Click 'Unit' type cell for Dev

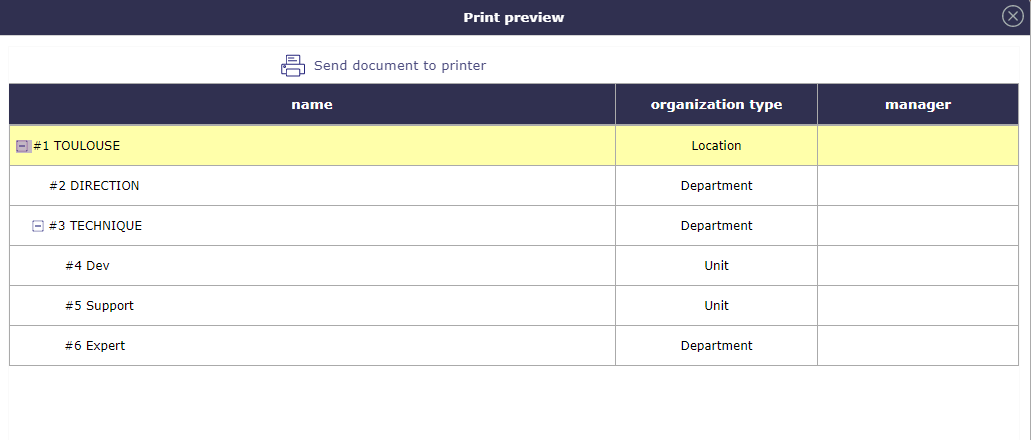tap(716, 266)
